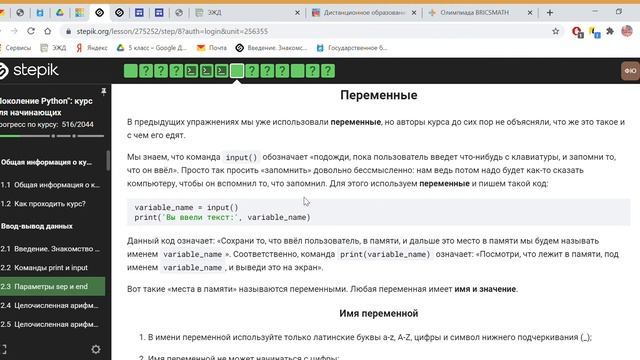Switch to the Олимпиада BRICSMATH tab
Image resolution: width=640 pixels, height=360 pixels.
click(x=480, y=13)
